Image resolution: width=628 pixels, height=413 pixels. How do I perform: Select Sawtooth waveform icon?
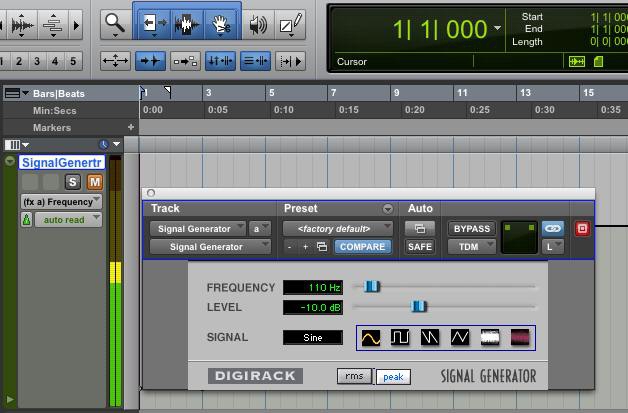pyautogui.click(x=430, y=338)
